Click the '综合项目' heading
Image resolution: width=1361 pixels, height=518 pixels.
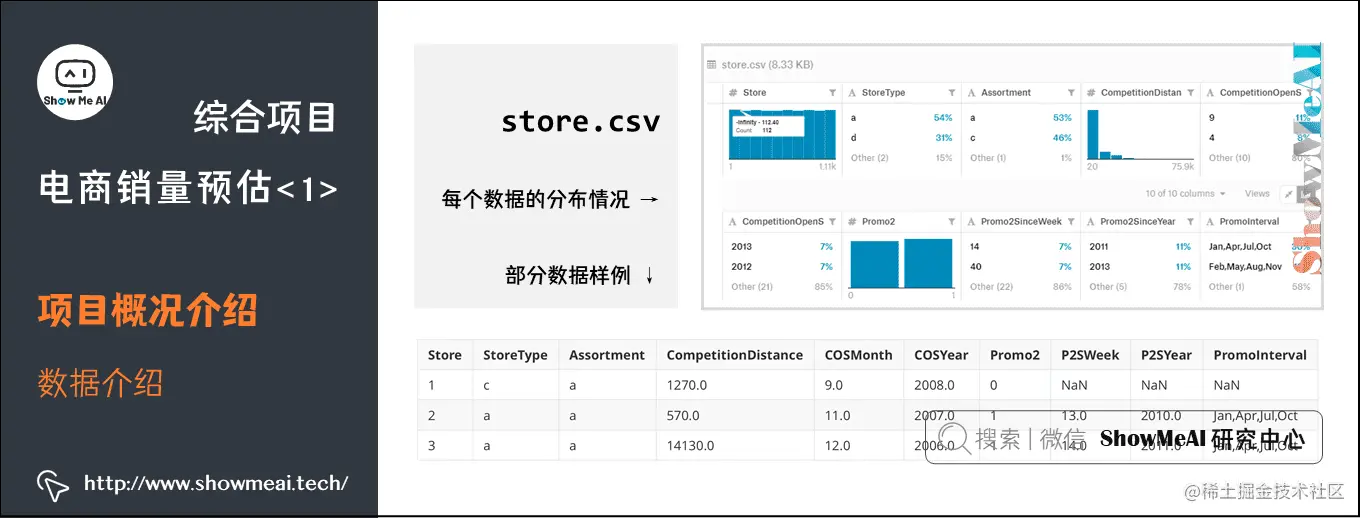coord(265,118)
